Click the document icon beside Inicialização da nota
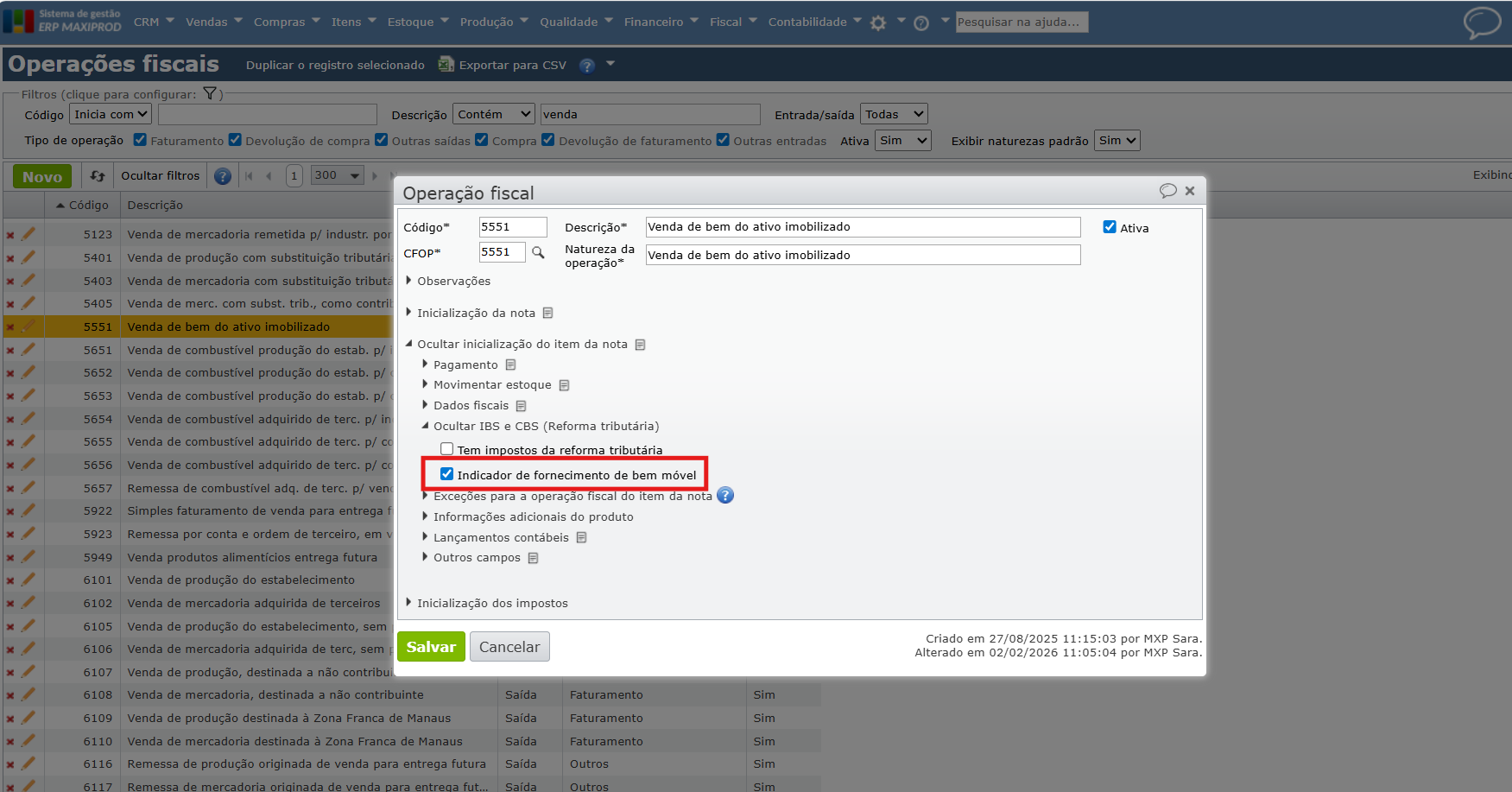The height and width of the screenshot is (792, 1512). 547,313
